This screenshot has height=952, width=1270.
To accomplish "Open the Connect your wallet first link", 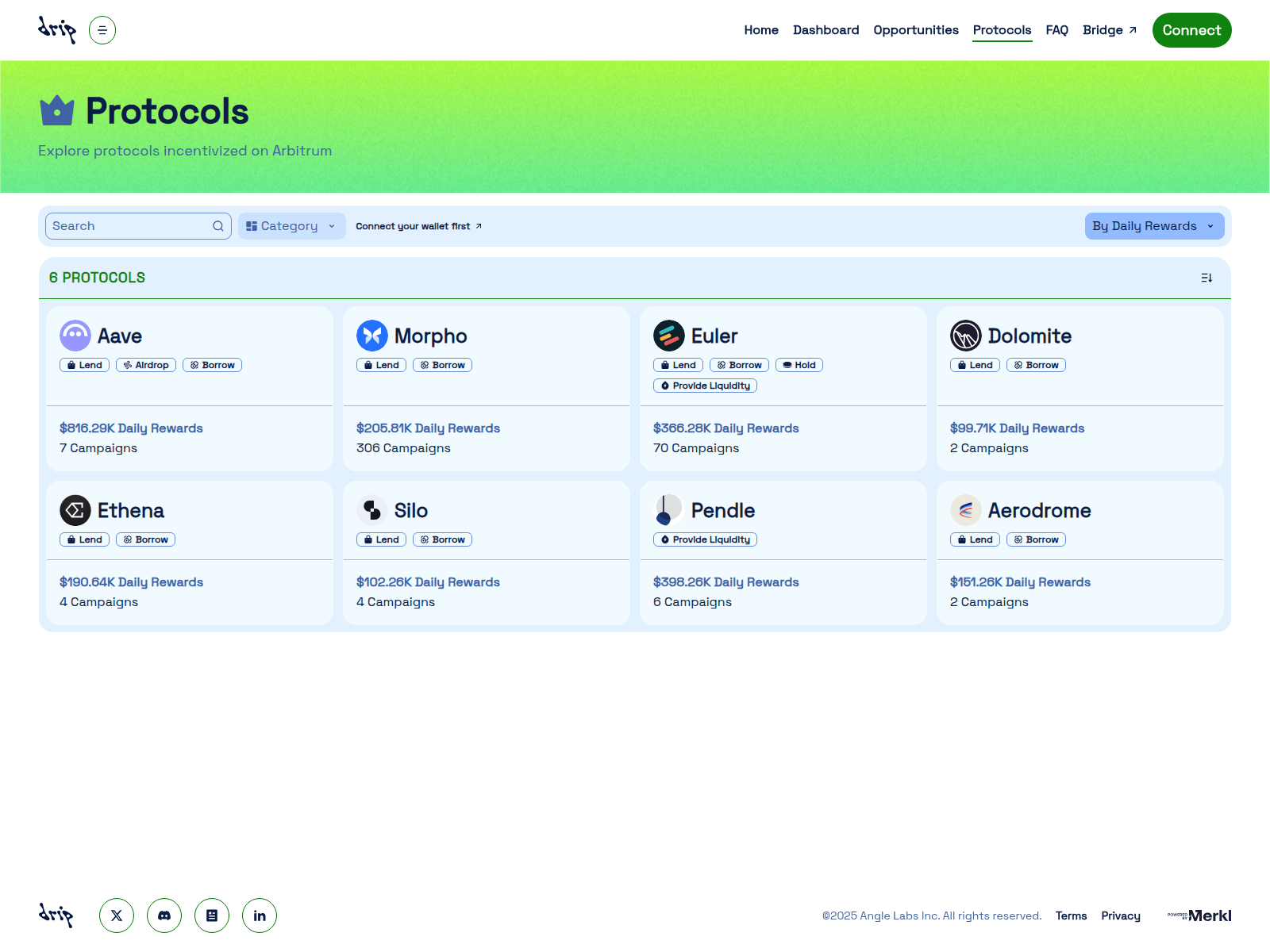I will click(x=418, y=226).
